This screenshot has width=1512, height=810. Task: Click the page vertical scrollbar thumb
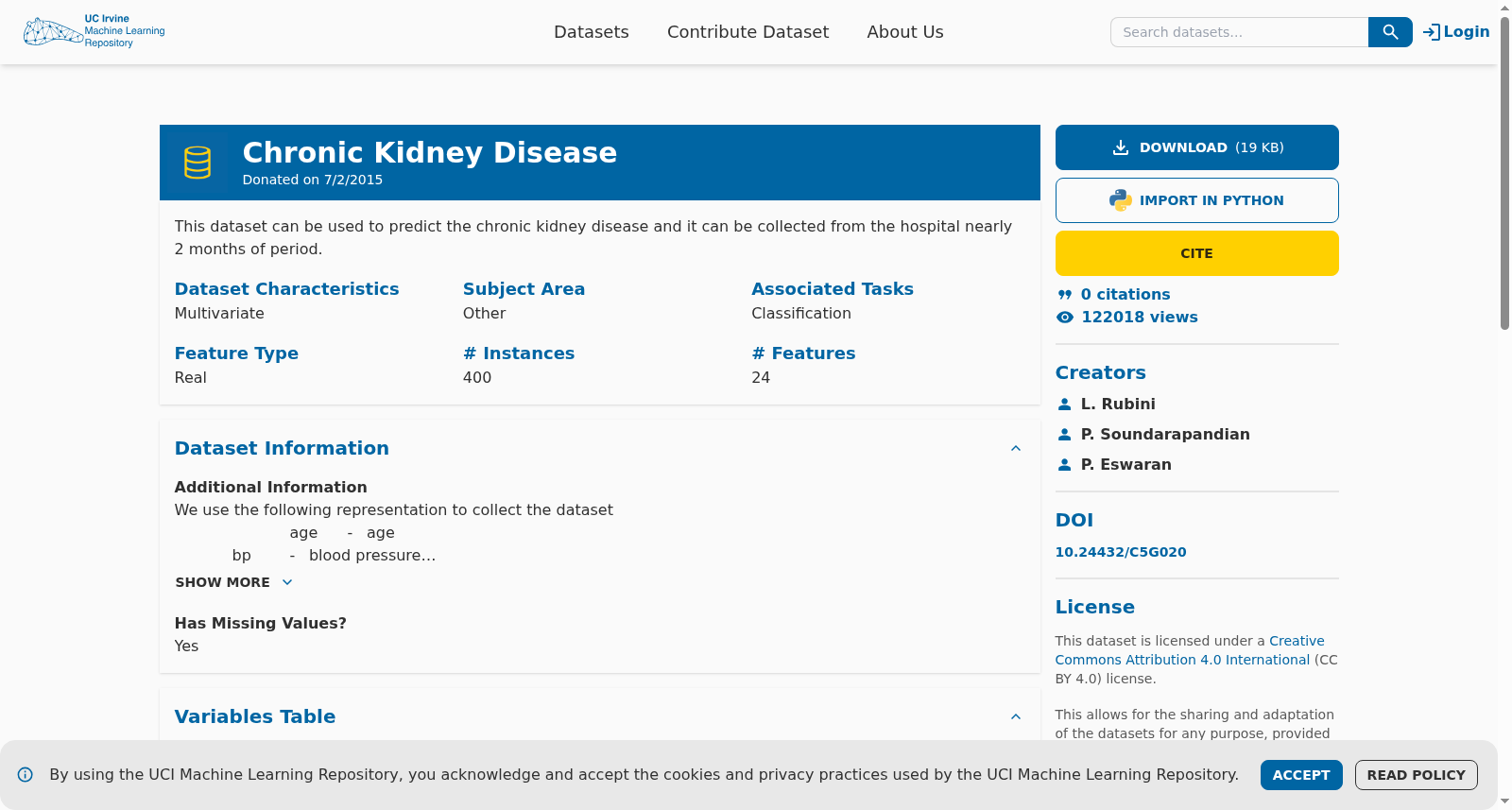pos(1504,174)
